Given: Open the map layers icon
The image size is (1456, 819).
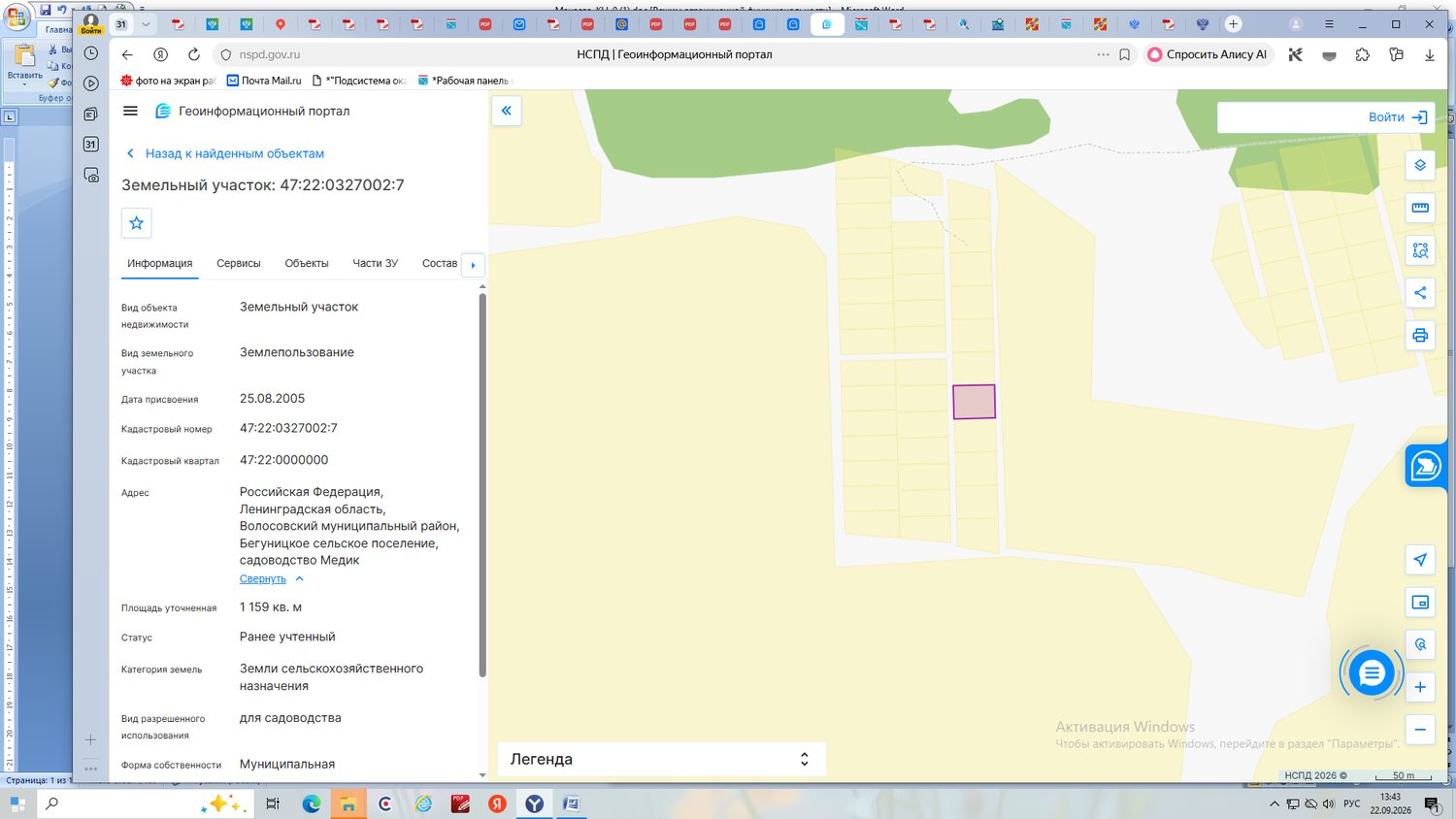Looking at the screenshot, I should coord(1420,165).
